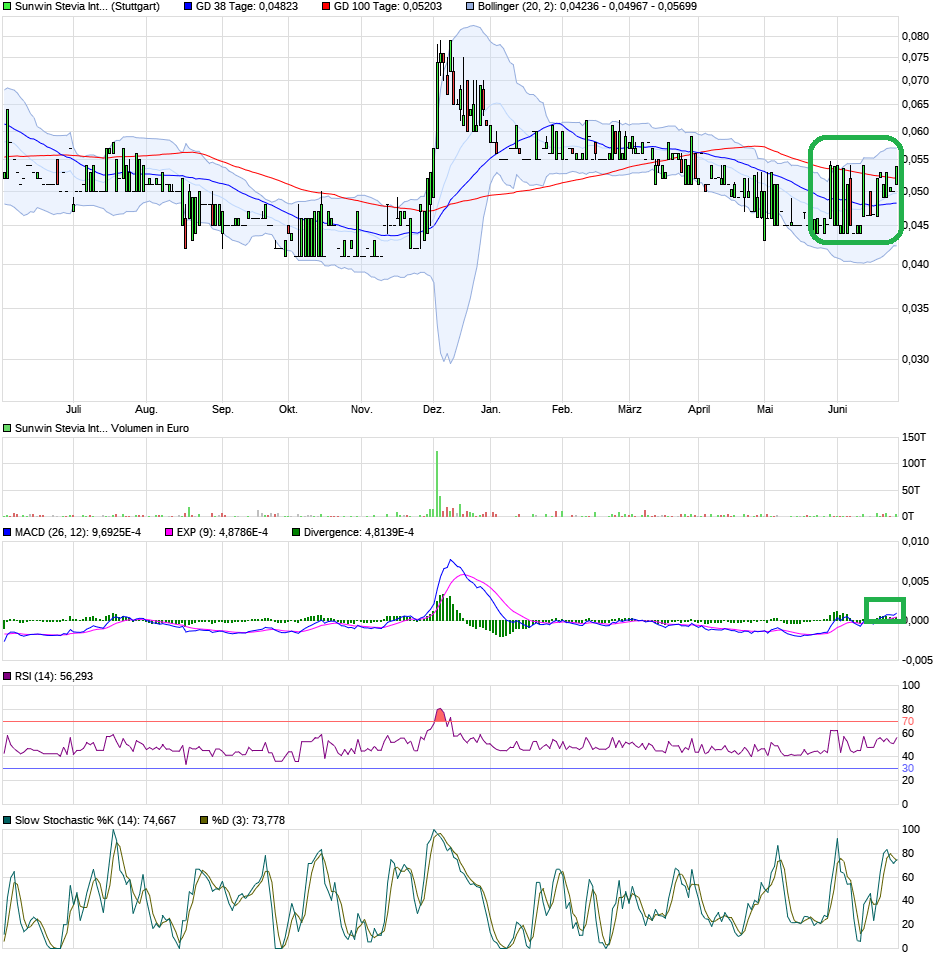The height and width of the screenshot is (958, 940).
Task: Click the green Volumen in Euro swatch
Action: (x=7, y=429)
